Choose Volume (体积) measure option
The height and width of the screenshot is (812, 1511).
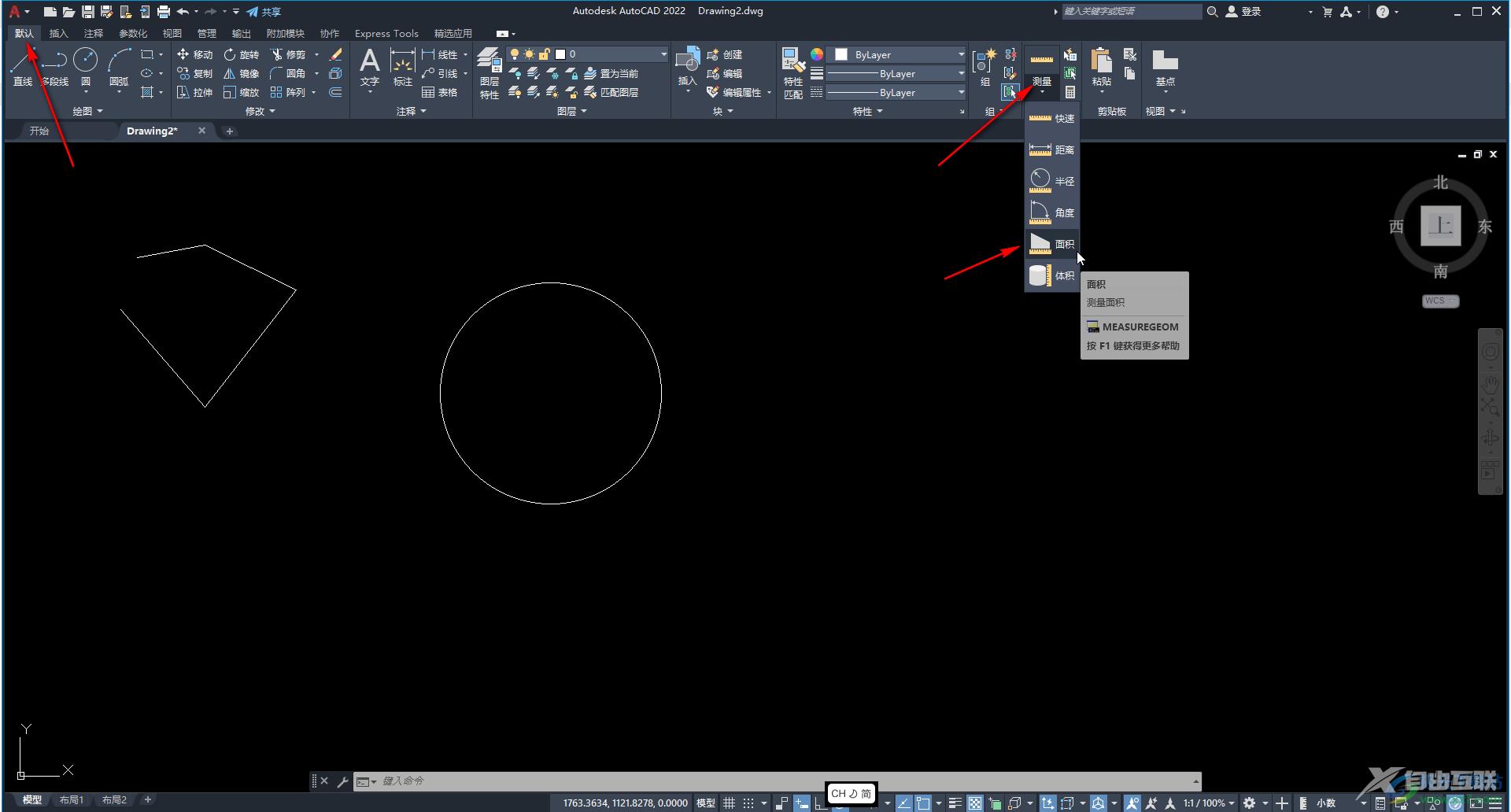[1051, 275]
